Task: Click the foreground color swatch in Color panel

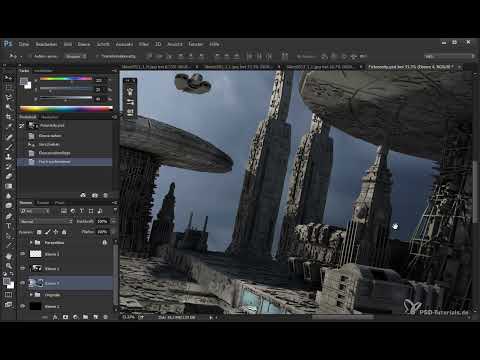Action: tap(23, 81)
